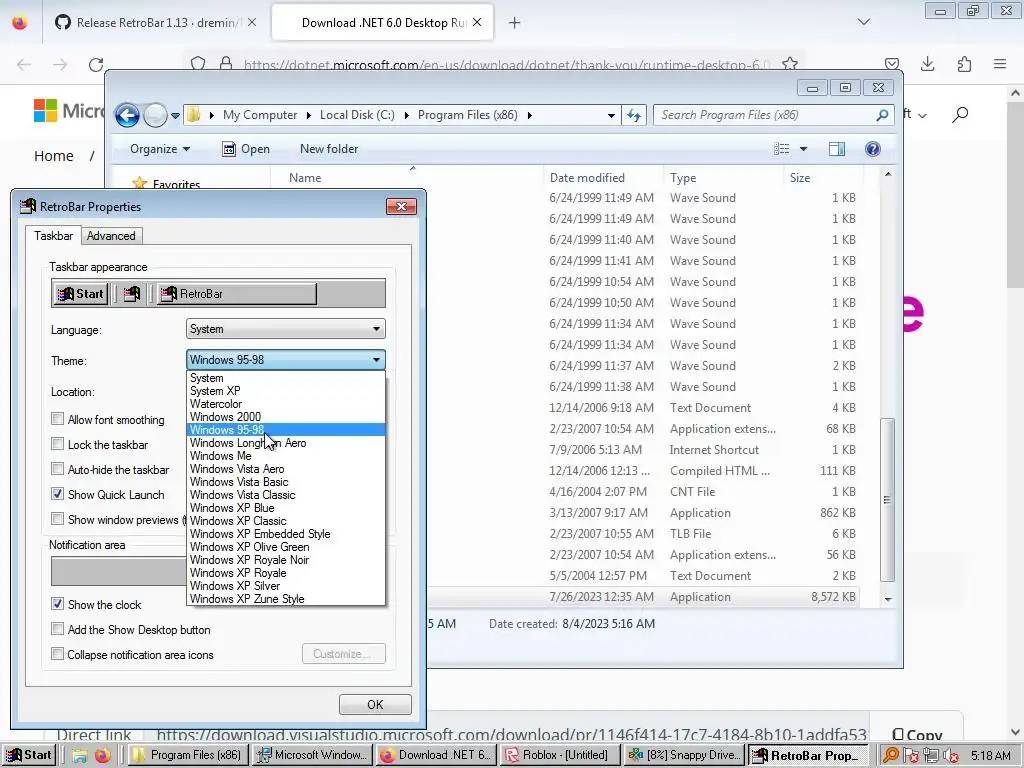Collapse the Theme dropdown arrow
1024x768 pixels.
pyautogui.click(x=376, y=360)
